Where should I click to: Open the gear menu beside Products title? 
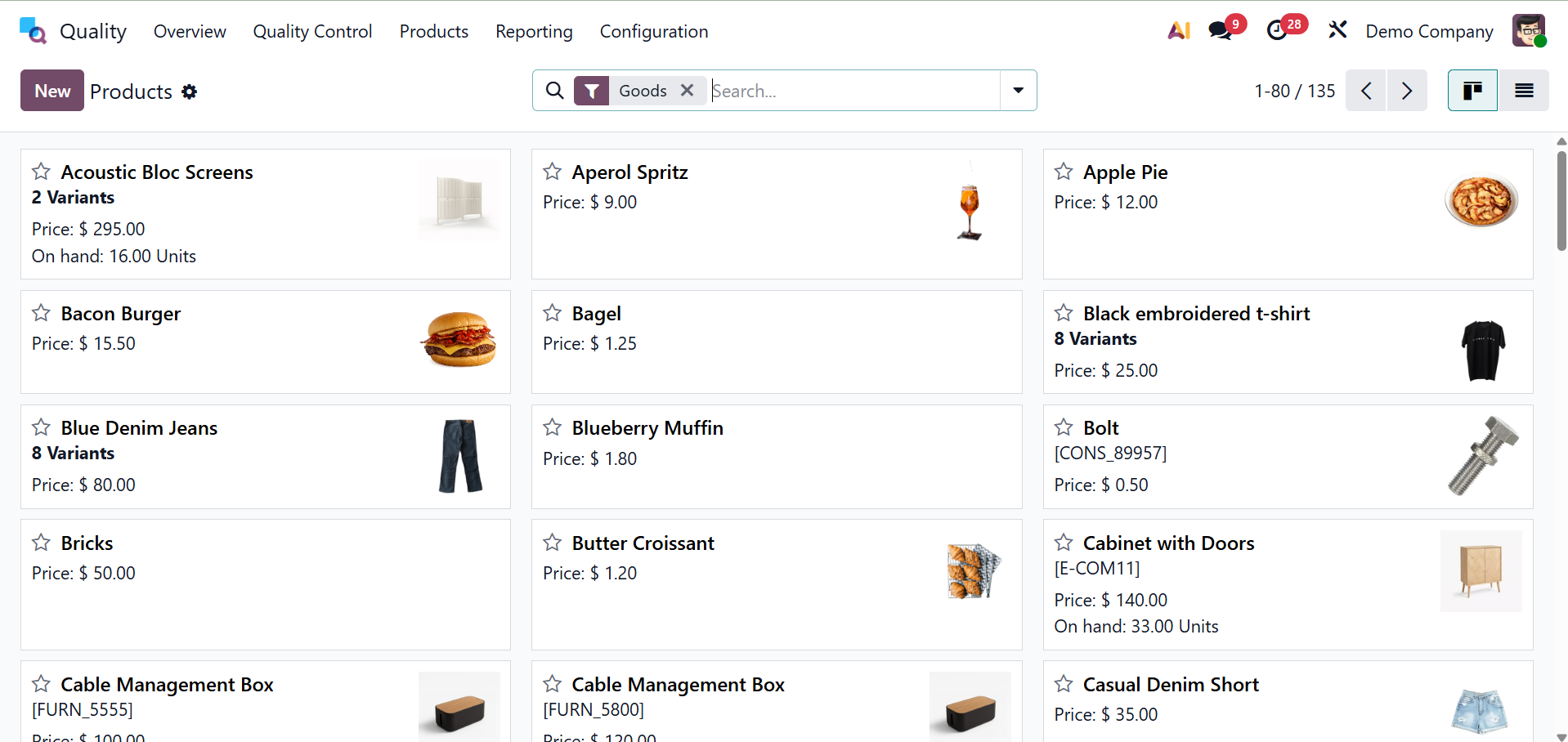pyautogui.click(x=189, y=92)
